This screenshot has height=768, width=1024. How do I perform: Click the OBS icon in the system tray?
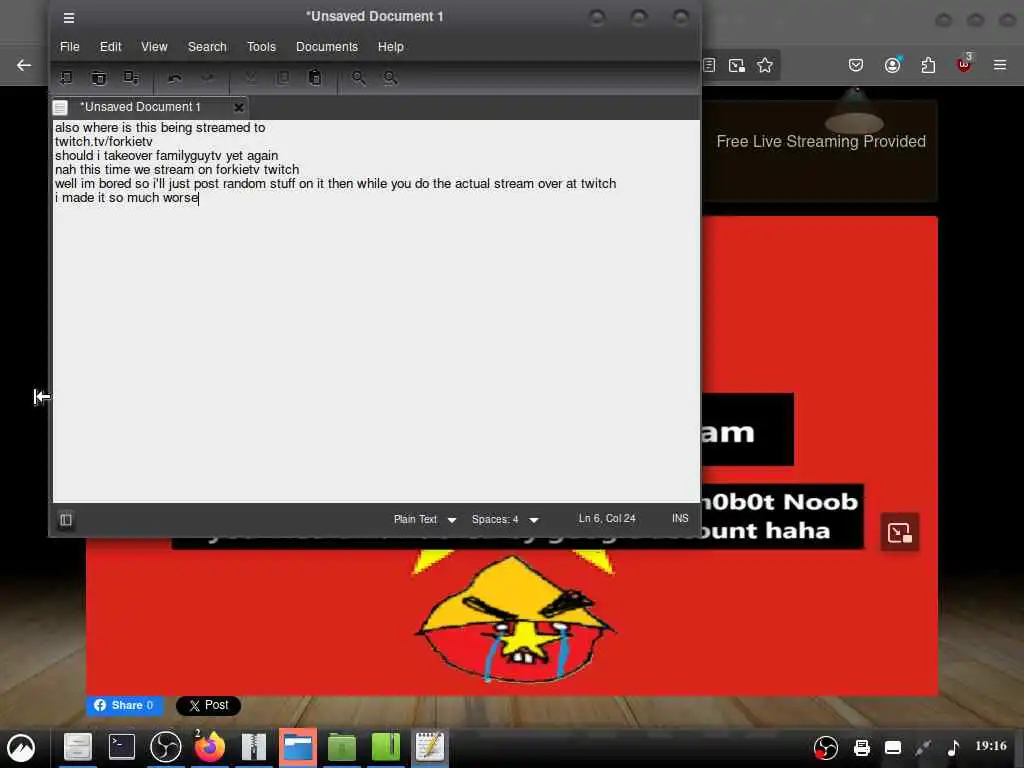(825, 748)
